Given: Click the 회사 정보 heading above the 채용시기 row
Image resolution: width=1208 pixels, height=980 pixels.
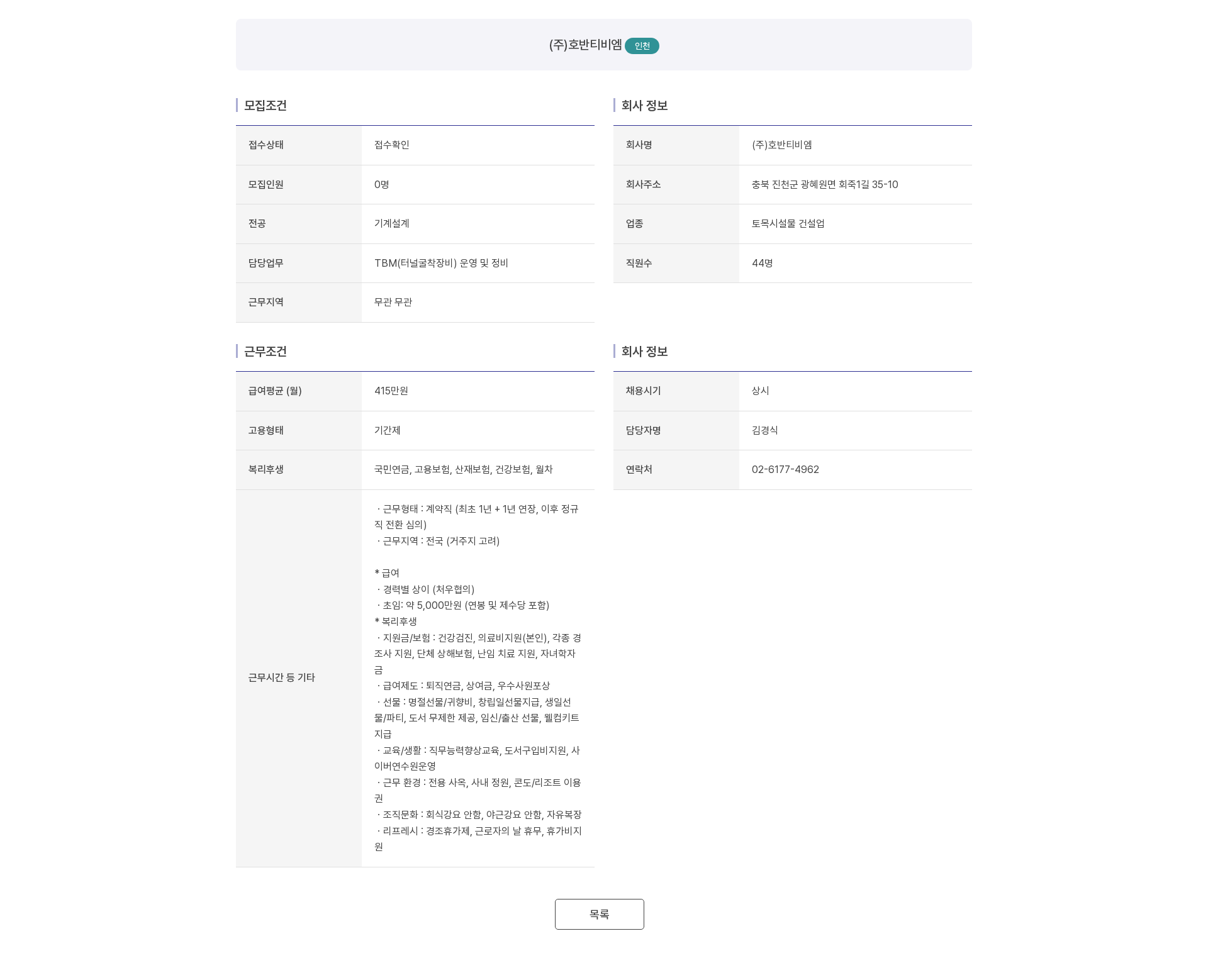Looking at the screenshot, I should 644,352.
